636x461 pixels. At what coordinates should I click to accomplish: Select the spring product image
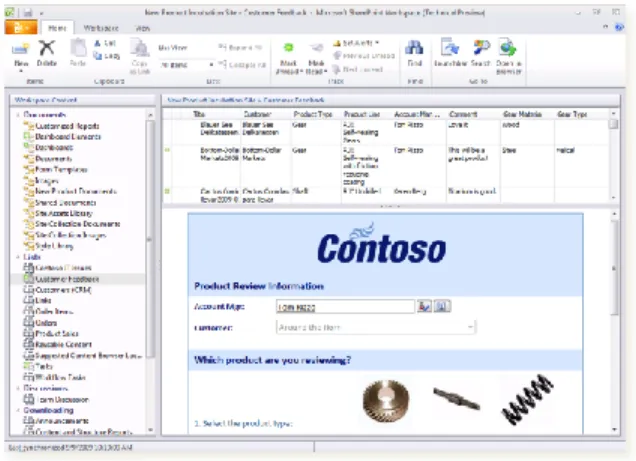(527, 399)
